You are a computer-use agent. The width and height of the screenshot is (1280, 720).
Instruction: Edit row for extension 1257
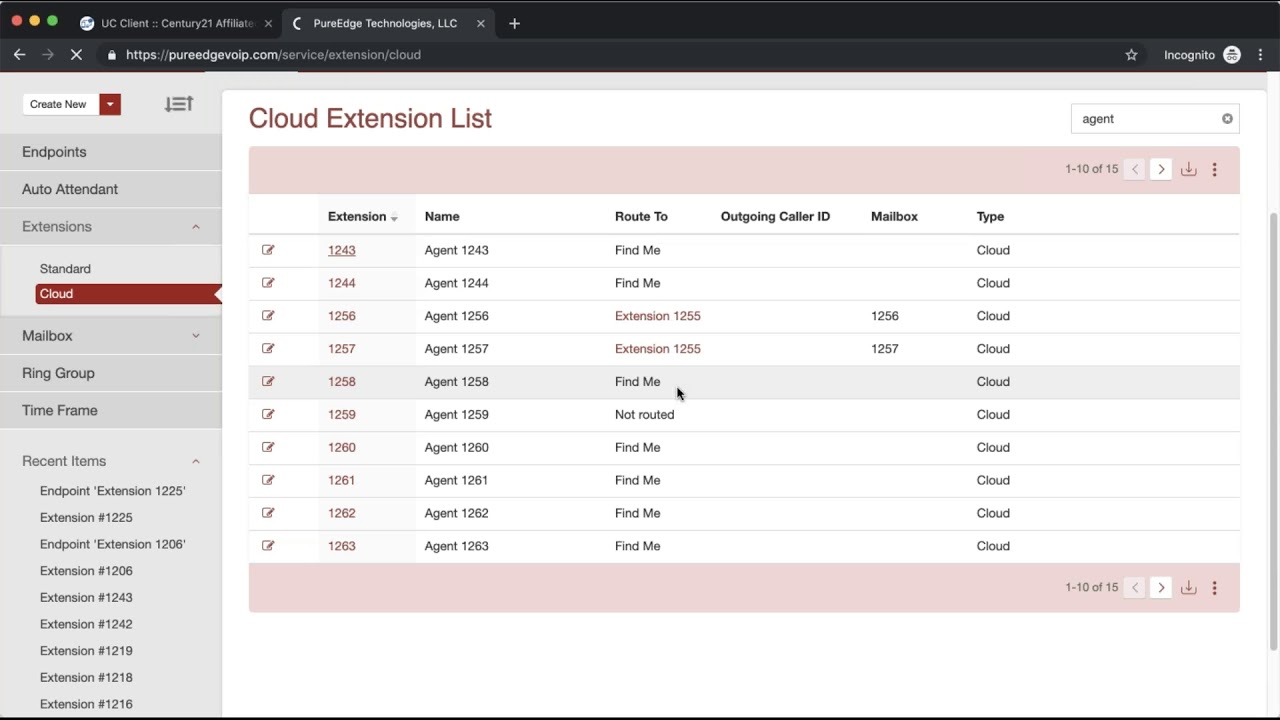pos(268,349)
